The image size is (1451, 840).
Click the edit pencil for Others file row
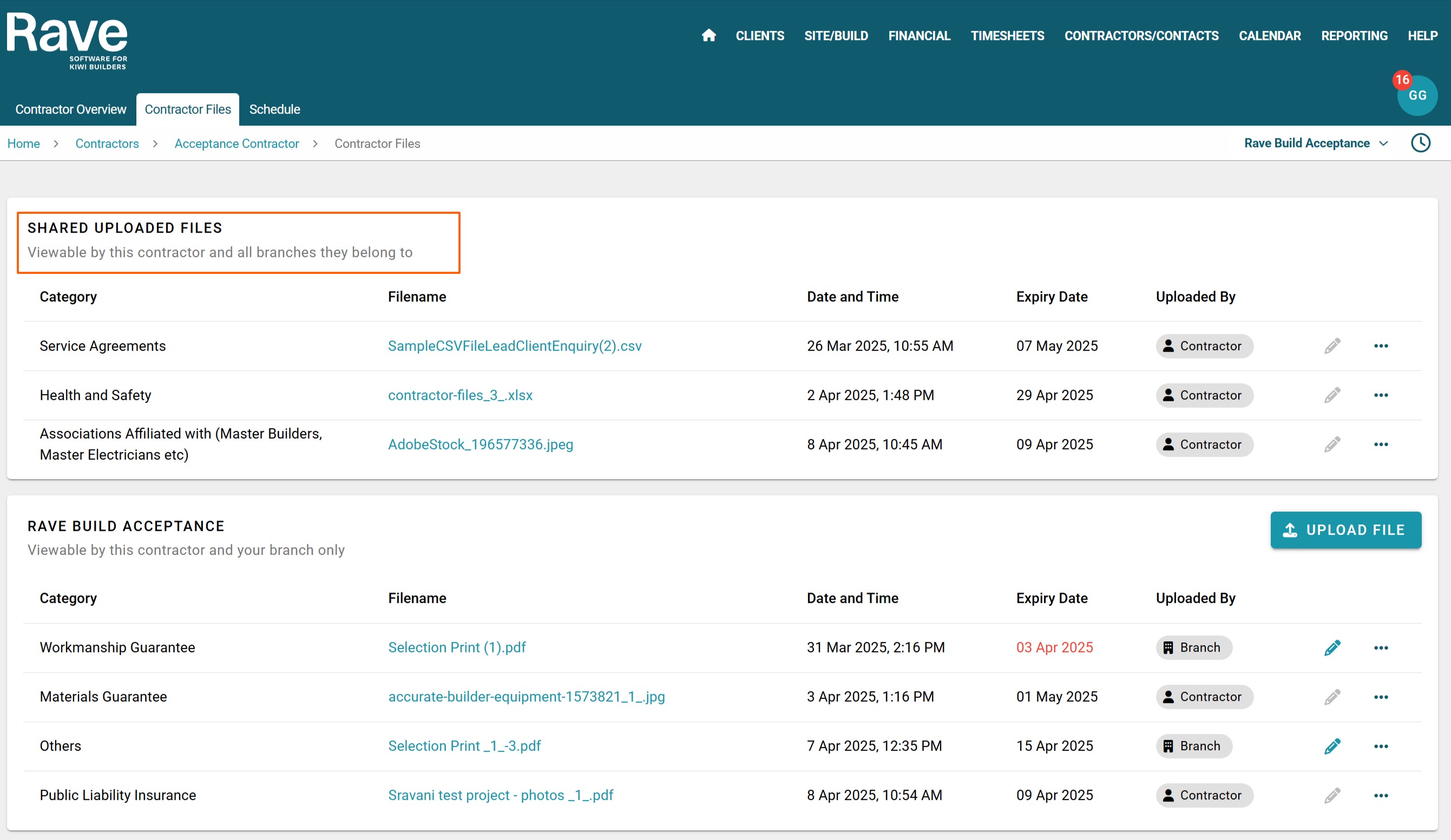coord(1332,746)
